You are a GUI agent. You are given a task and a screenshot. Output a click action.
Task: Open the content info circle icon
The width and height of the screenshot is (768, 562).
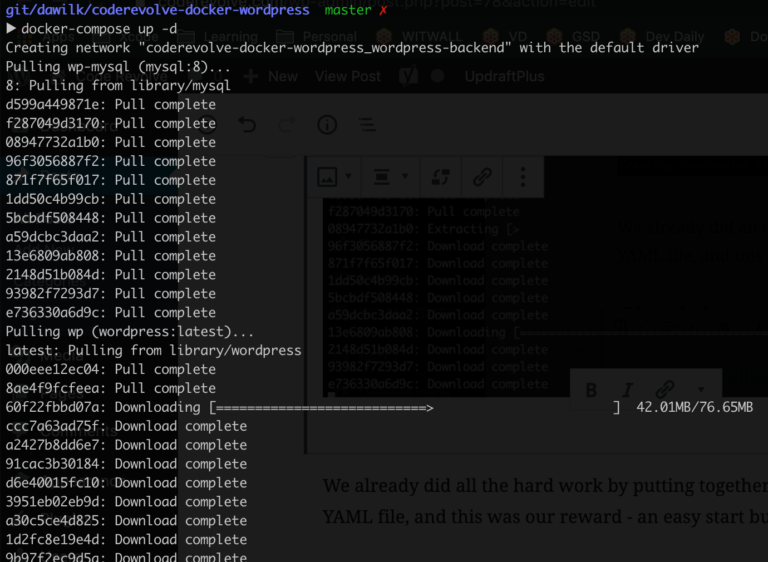[x=327, y=124]
